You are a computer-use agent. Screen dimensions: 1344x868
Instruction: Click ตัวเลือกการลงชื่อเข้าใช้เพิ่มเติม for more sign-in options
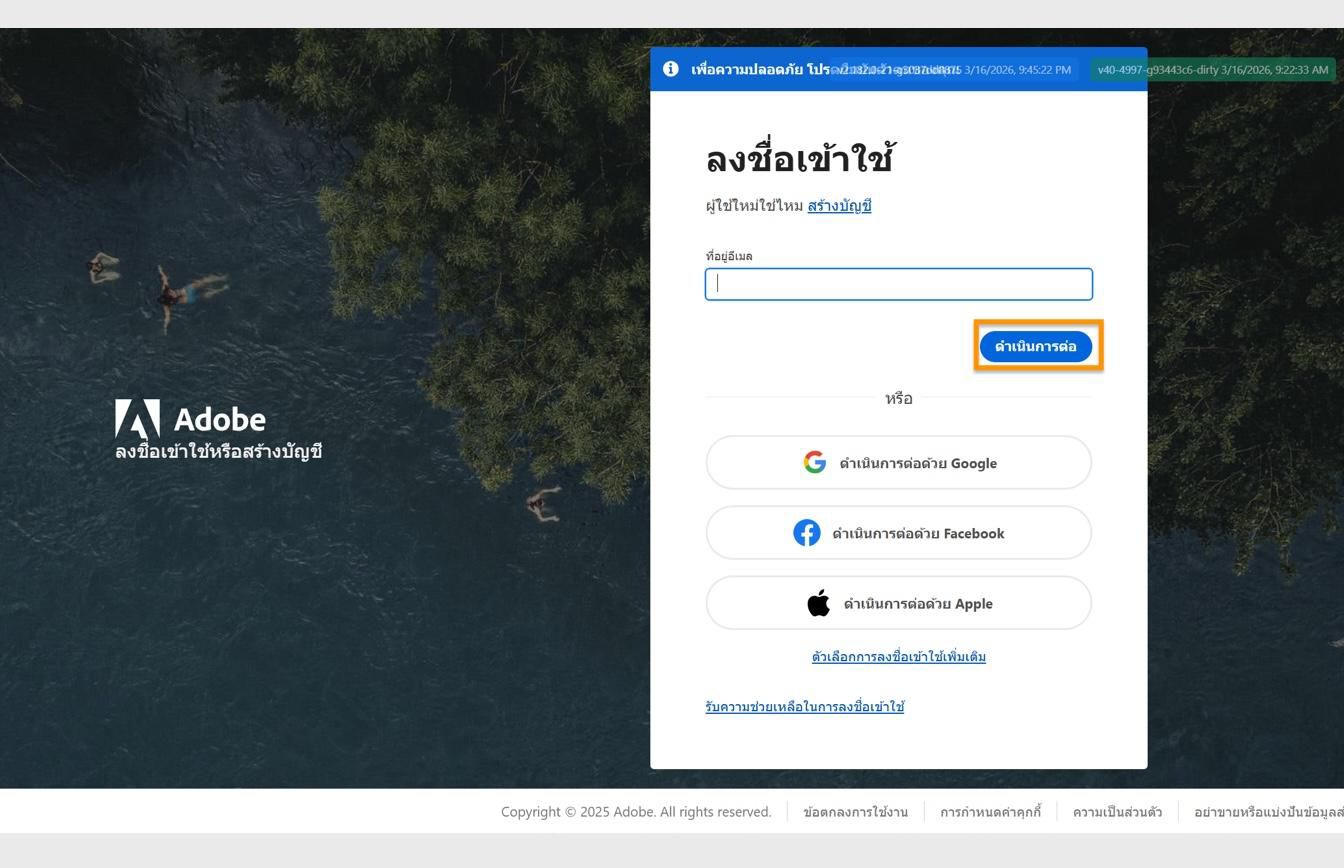(x=898, y=656)
